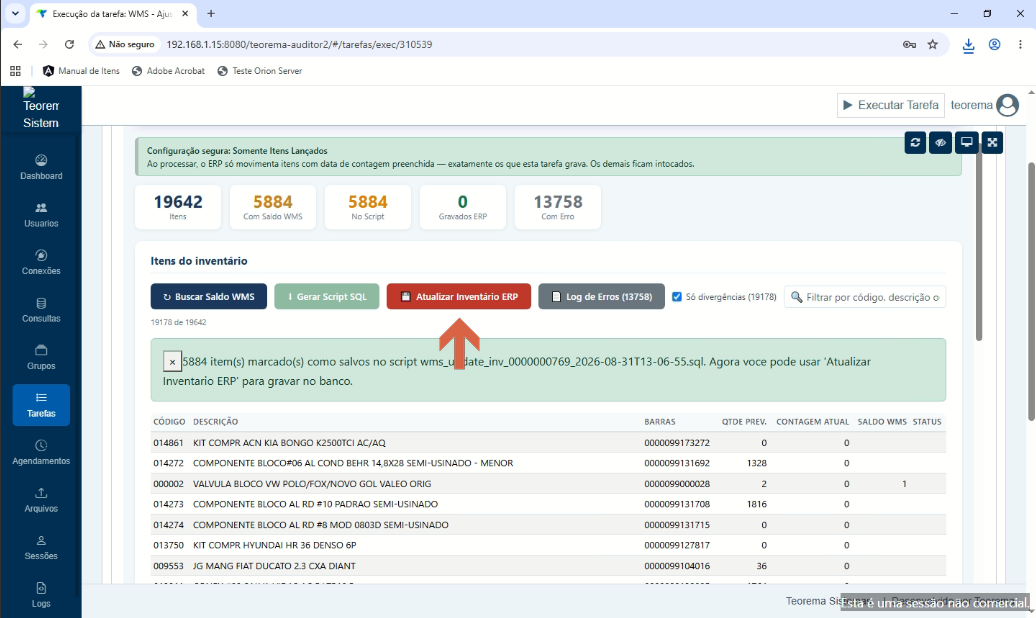Image resolution: width=1036 pixels, height=618 pixels.
Task: Click the Não seguro site info chip
Action: coord(125,44)
